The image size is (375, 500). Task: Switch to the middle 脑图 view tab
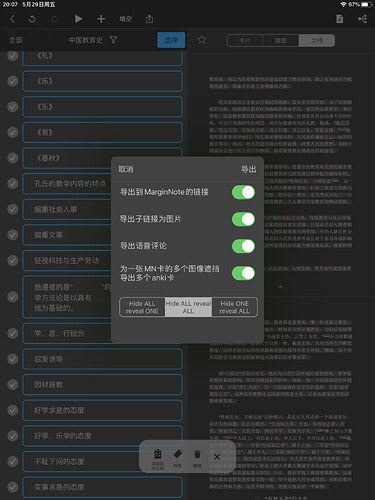point(281,41)
